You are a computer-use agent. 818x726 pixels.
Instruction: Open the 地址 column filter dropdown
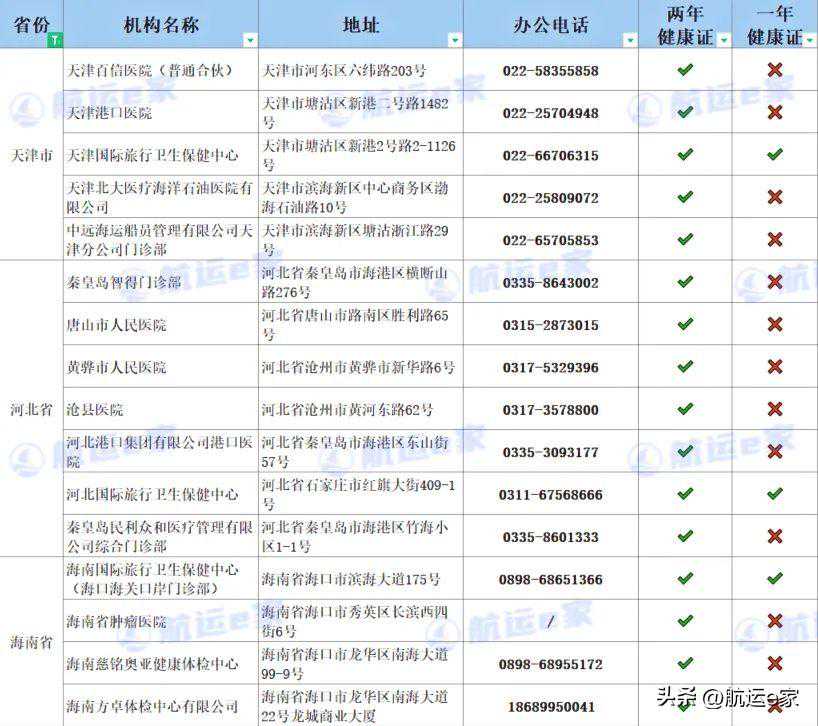click(x=455, y=40)
